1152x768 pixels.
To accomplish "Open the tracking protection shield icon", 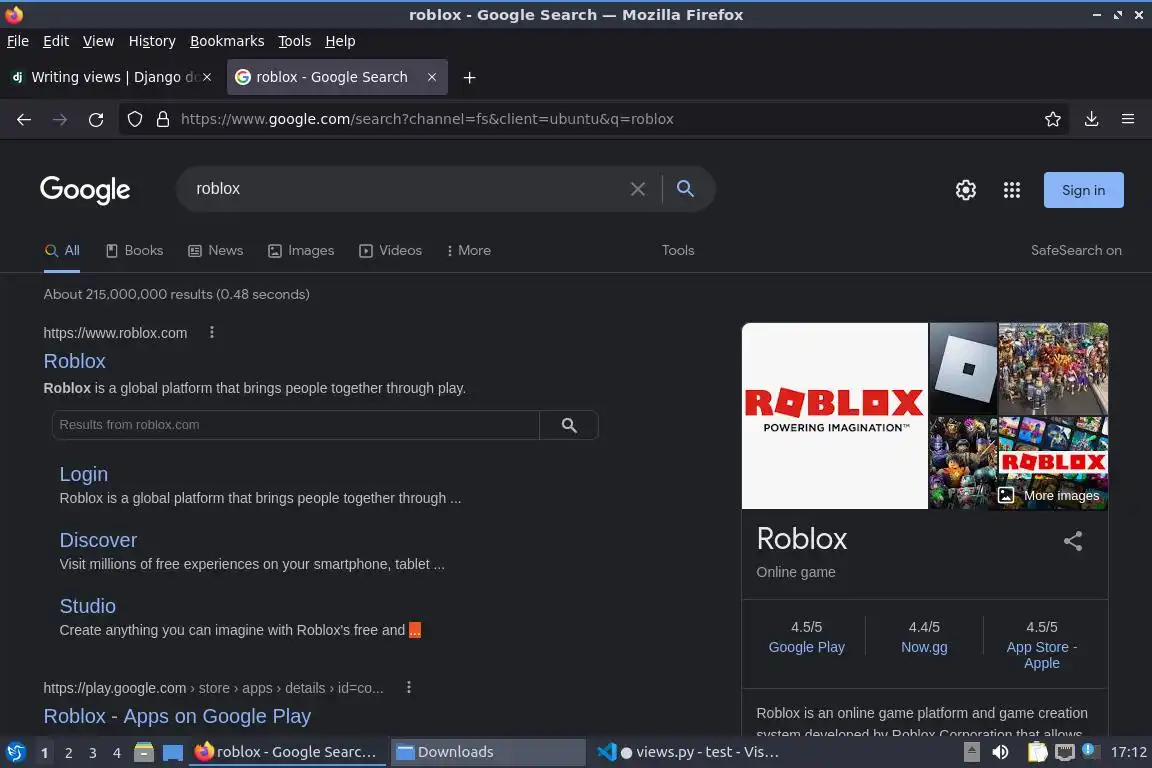I will (134, 119).
